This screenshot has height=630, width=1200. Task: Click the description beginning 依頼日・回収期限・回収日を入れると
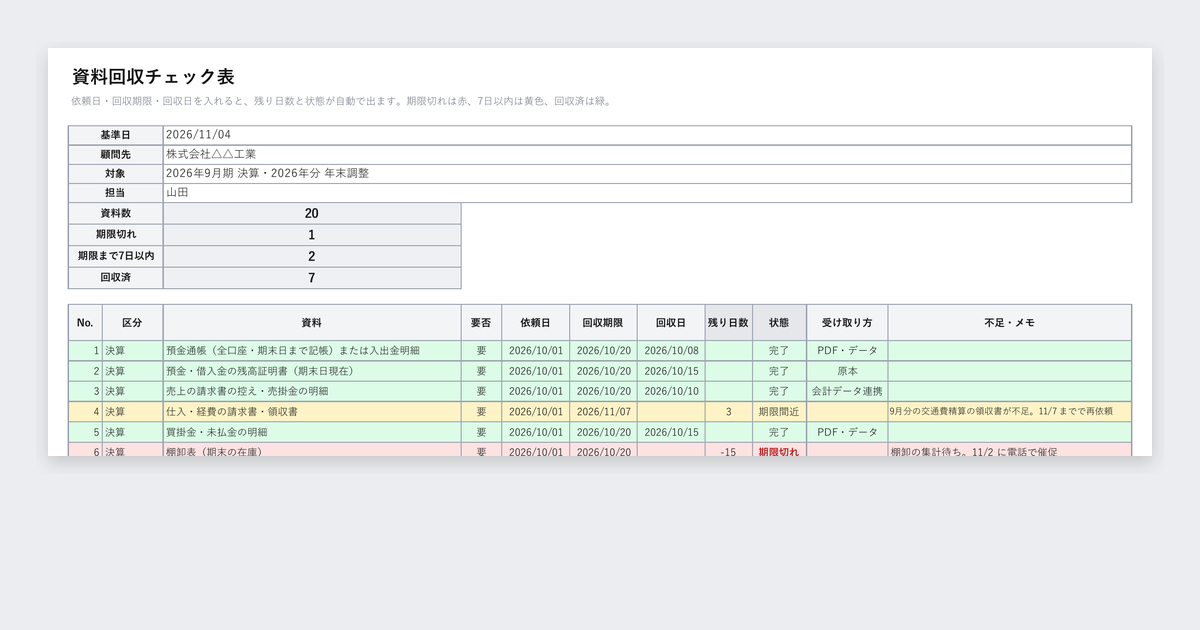click(x=342, y=101)
